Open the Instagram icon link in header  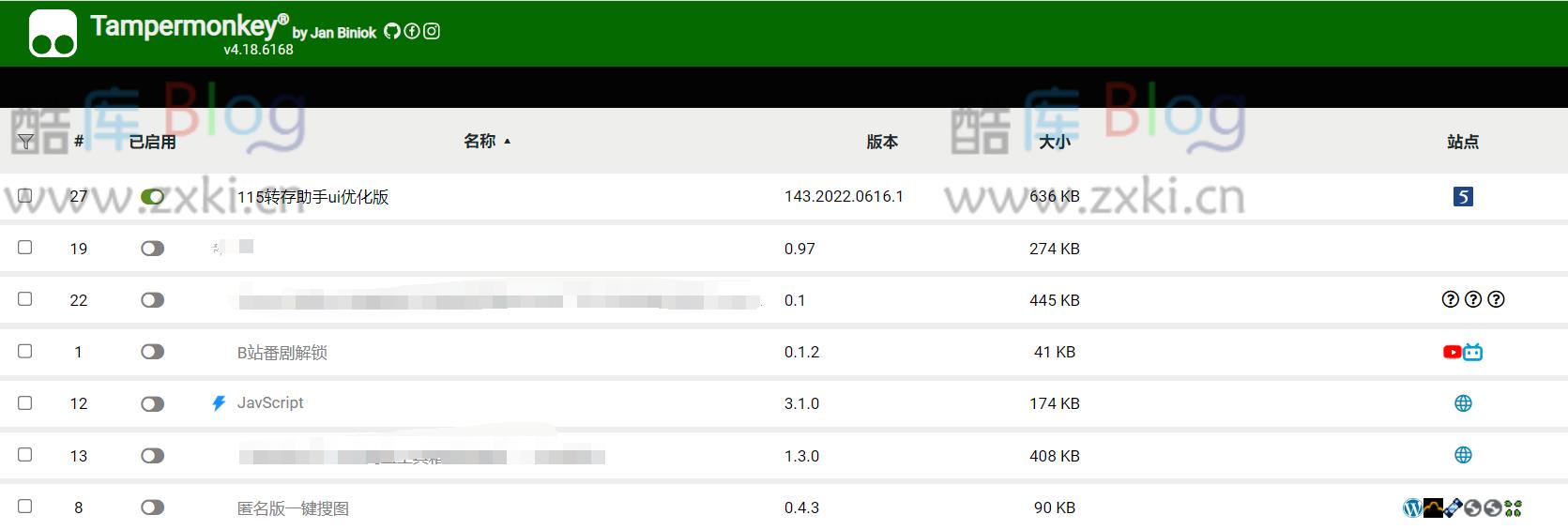coord(432,31)
